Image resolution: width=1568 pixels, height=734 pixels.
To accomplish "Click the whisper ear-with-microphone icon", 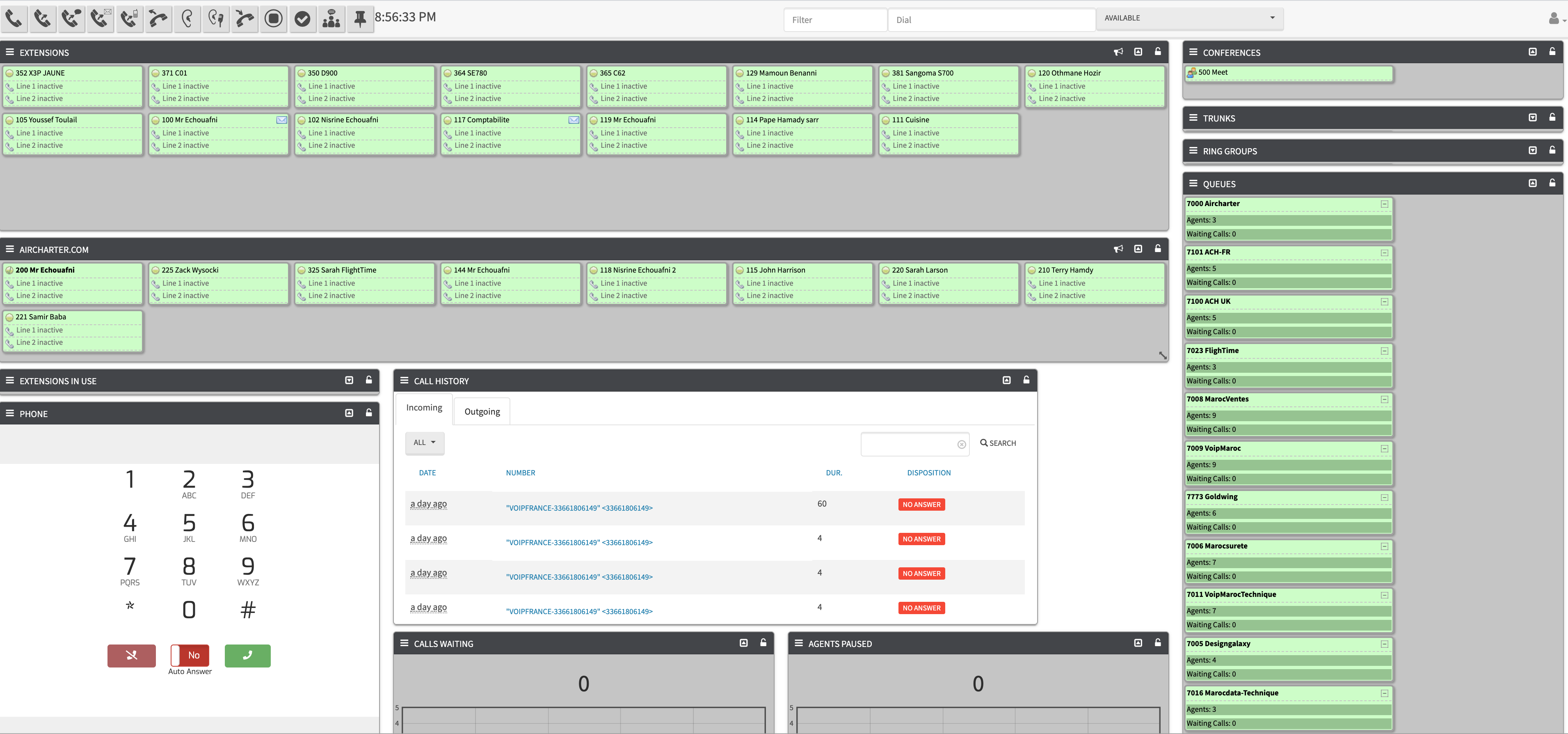I will coord(216,19).
